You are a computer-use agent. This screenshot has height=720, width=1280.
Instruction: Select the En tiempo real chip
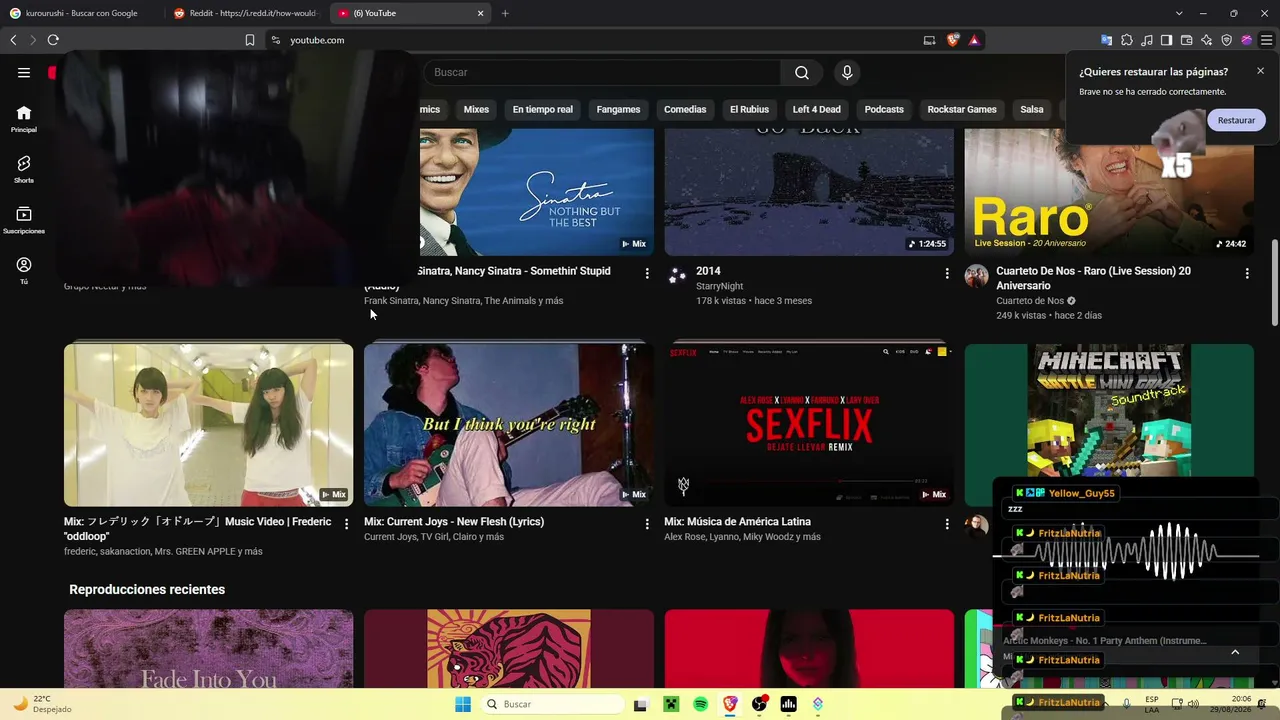point(543,109)
